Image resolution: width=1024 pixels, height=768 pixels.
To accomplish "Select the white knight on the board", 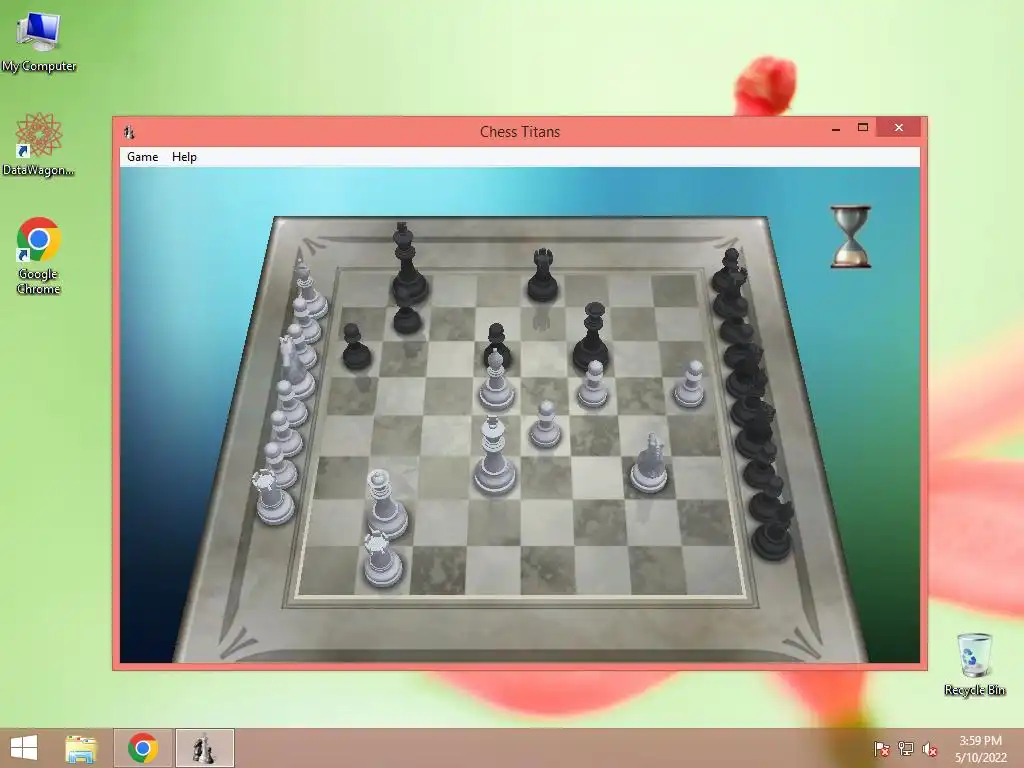I will pyautogui.click(x=649, y=462).
